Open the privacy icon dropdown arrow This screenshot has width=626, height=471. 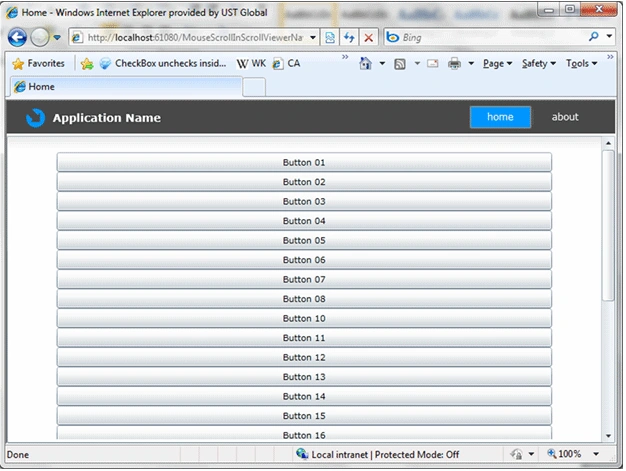pos(531,454)
